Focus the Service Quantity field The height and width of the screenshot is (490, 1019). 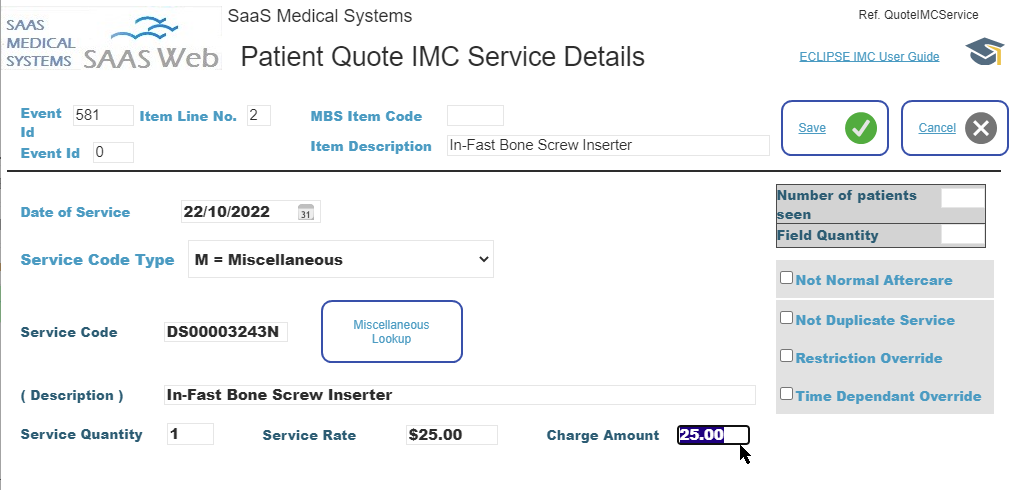190,434
